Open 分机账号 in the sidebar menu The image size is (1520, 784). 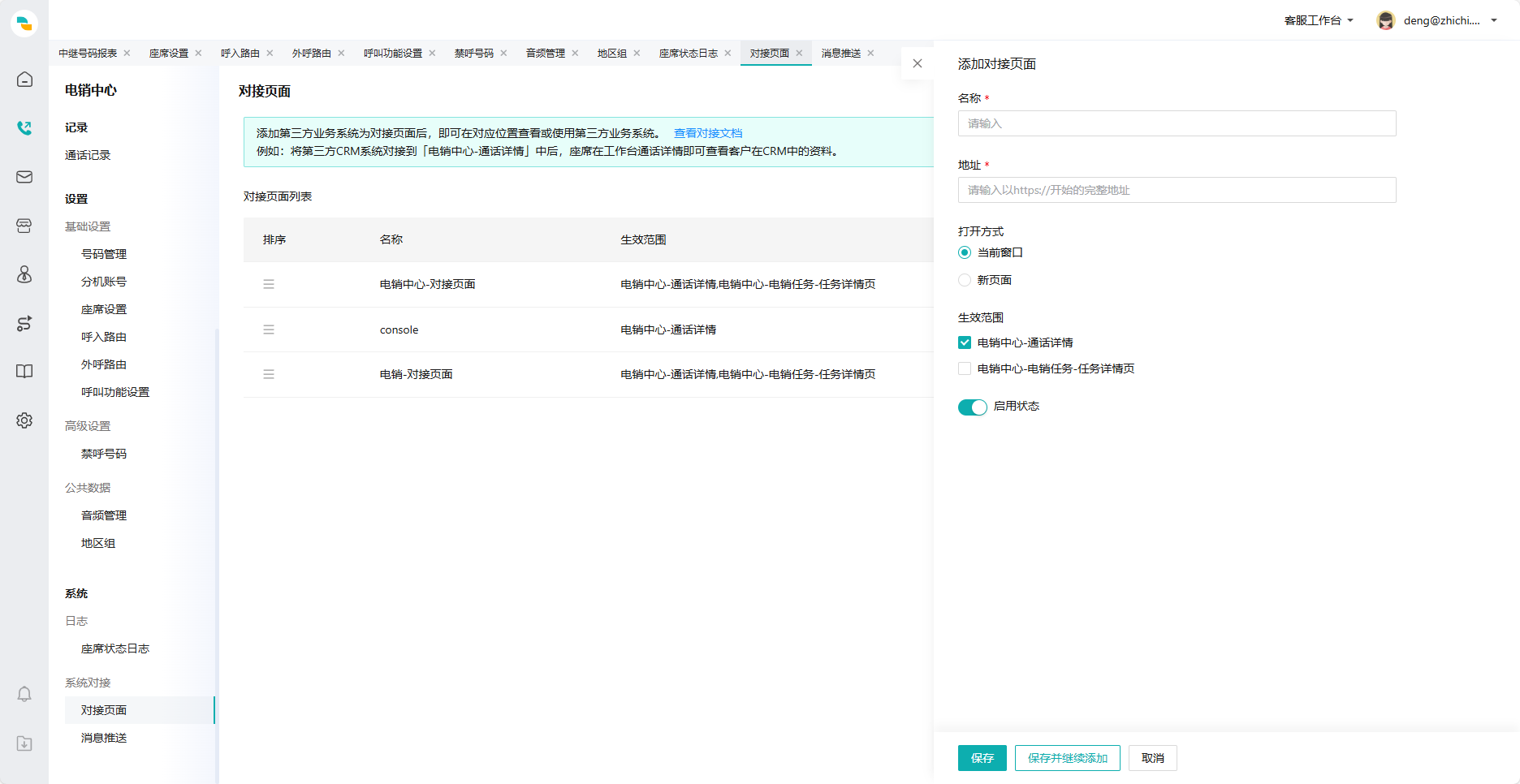coord(104,282)
